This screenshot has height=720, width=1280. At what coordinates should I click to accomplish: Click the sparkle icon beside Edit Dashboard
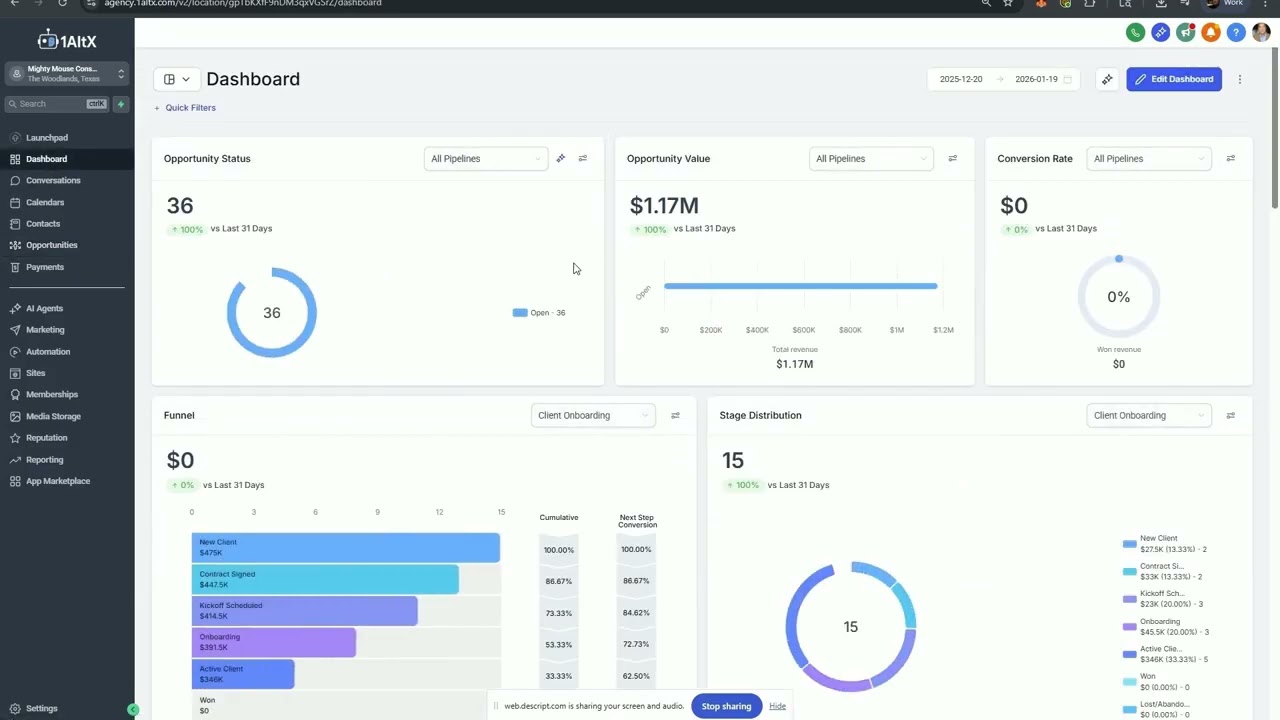[x=1107, y=79]
